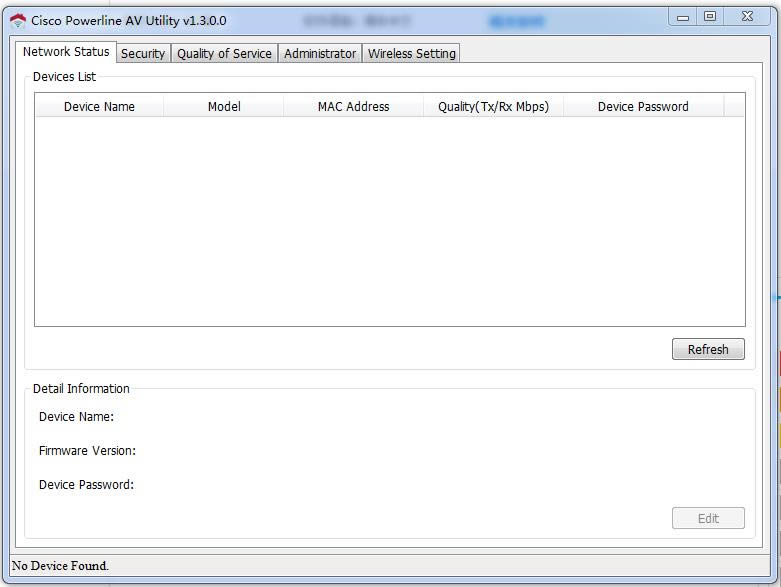Click the Edit button in Detail Information
The height and width of the screenshot is (587, 781).
pos(708,518)
